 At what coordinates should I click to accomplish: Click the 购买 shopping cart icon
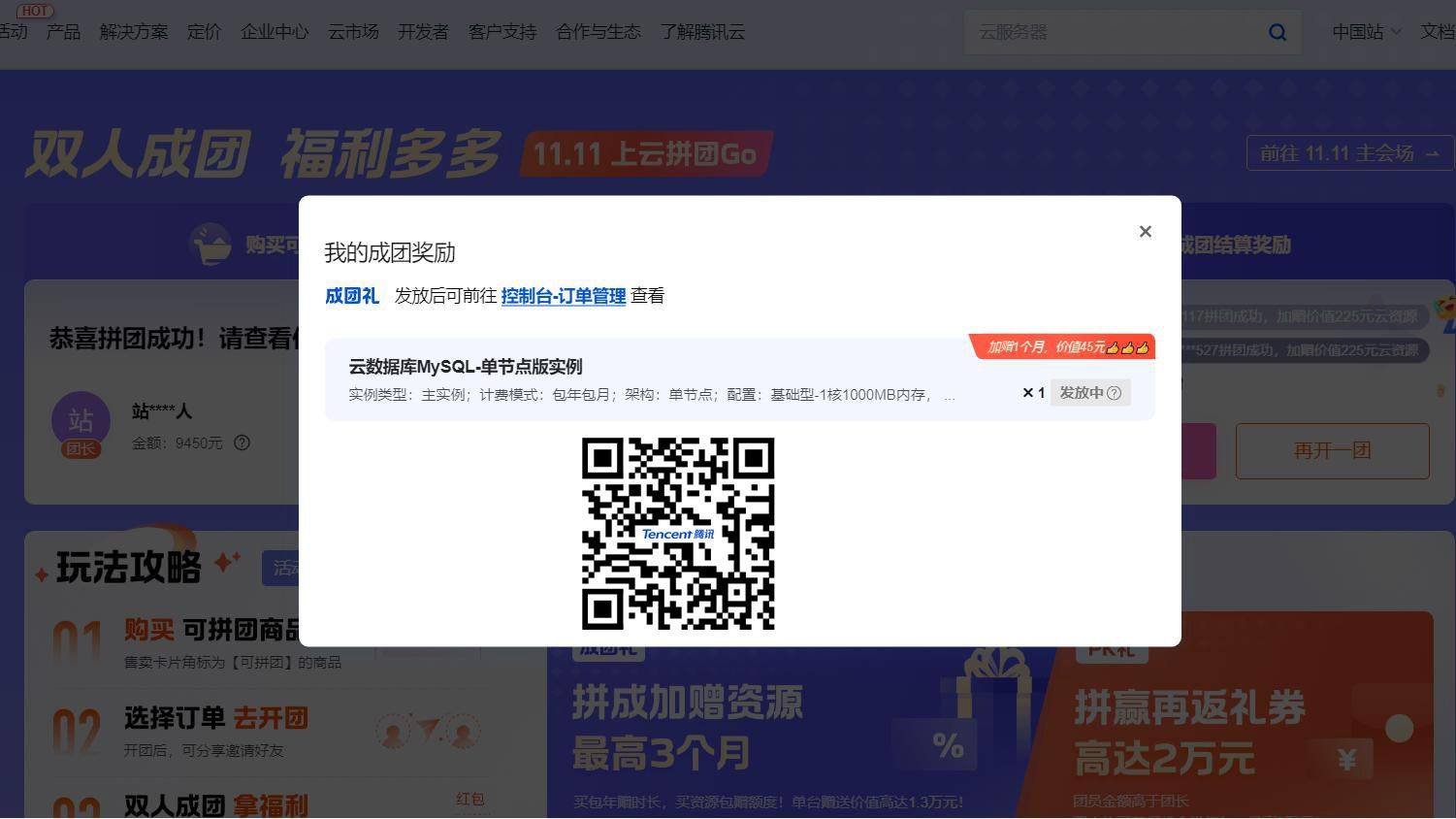pyautogui.click(x=210, y=244)
